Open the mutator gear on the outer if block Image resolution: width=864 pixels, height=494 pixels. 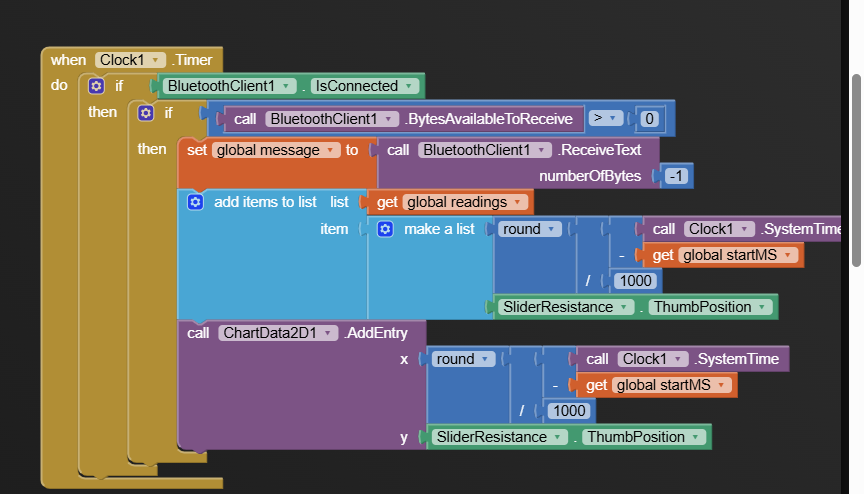coord(96,86)
